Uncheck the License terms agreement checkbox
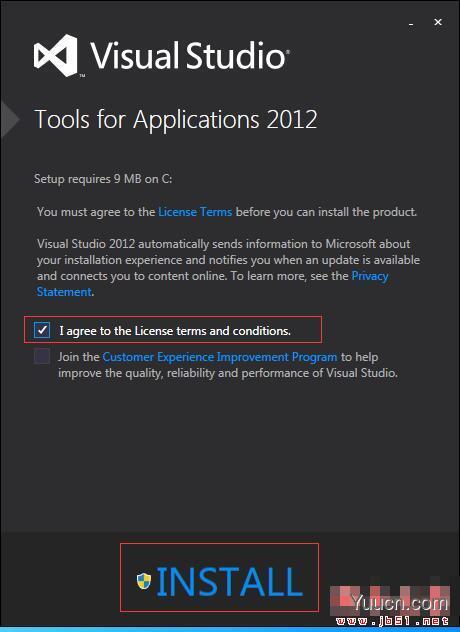 click(42, 330)
